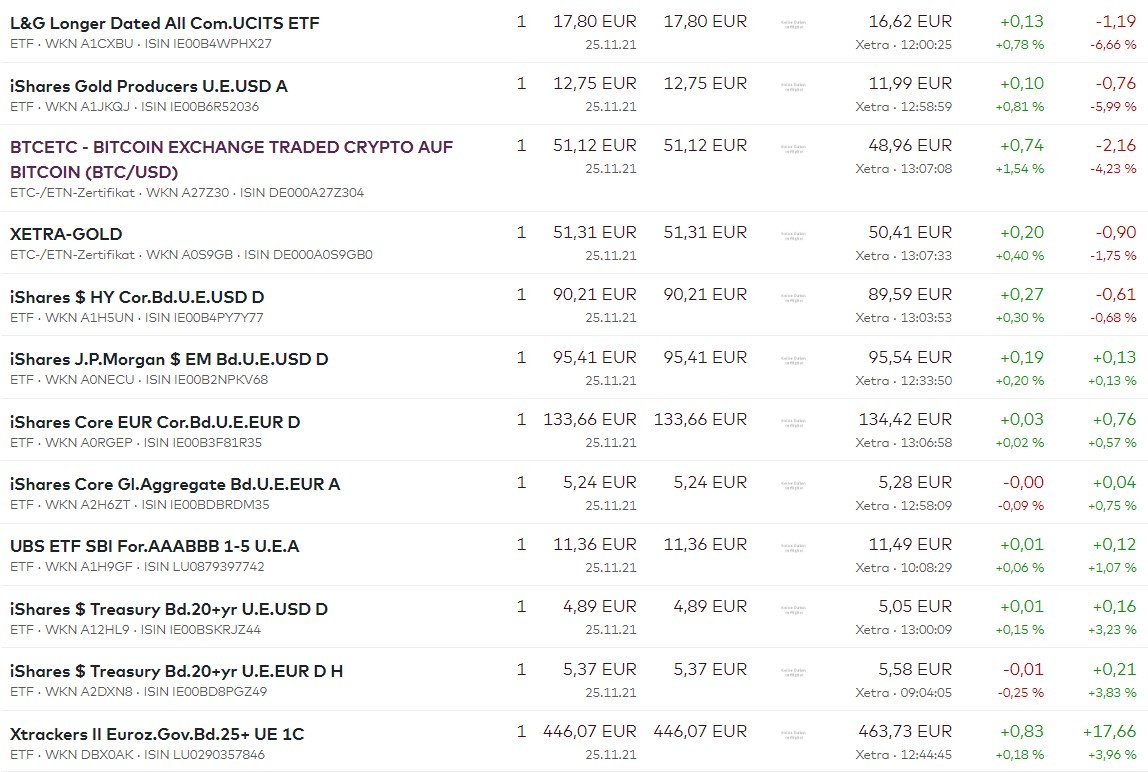The image size is (1148, 772).
Task: Open iShares $ Treasury Bd.20+yr U.E.USD D
Action: [169, 609]
